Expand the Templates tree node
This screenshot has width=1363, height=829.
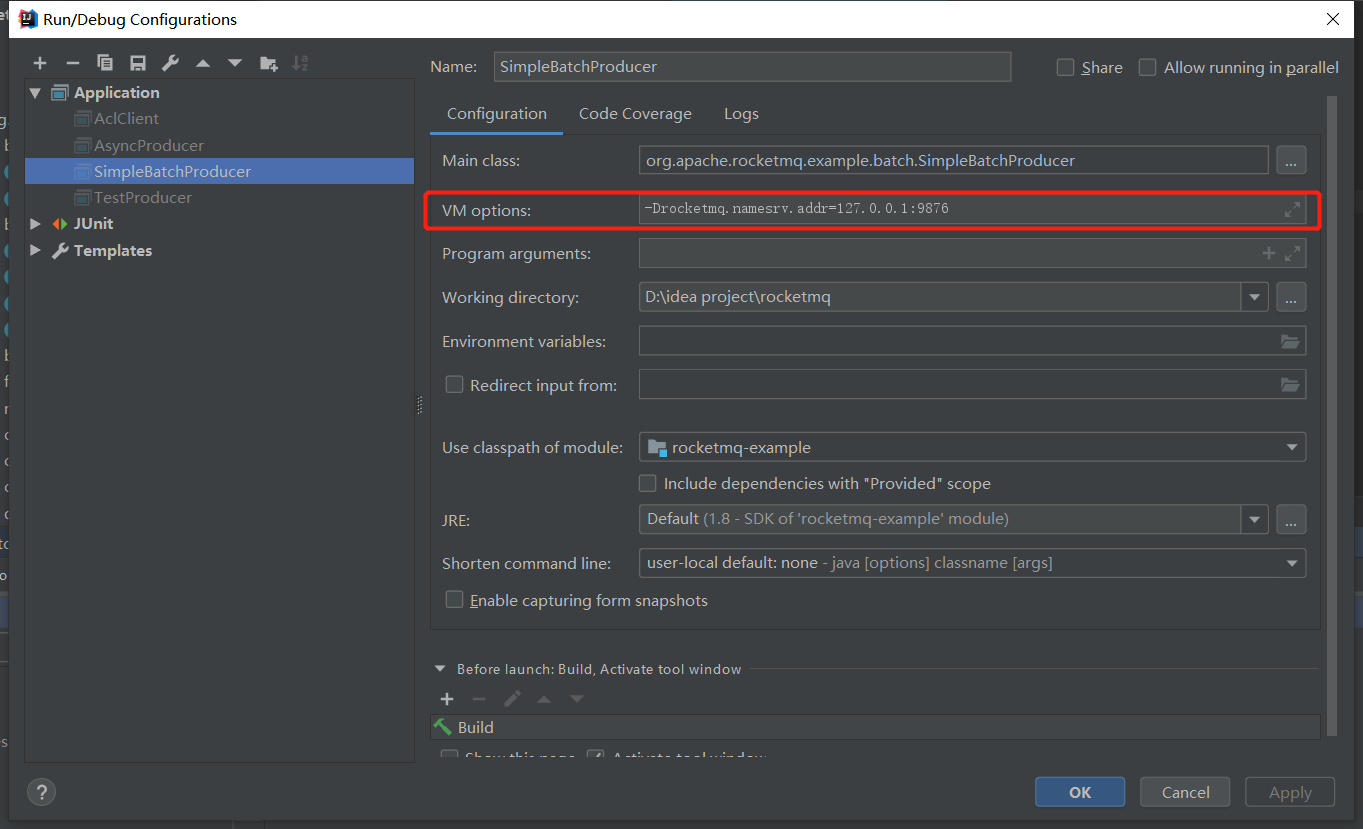point(36,250)
